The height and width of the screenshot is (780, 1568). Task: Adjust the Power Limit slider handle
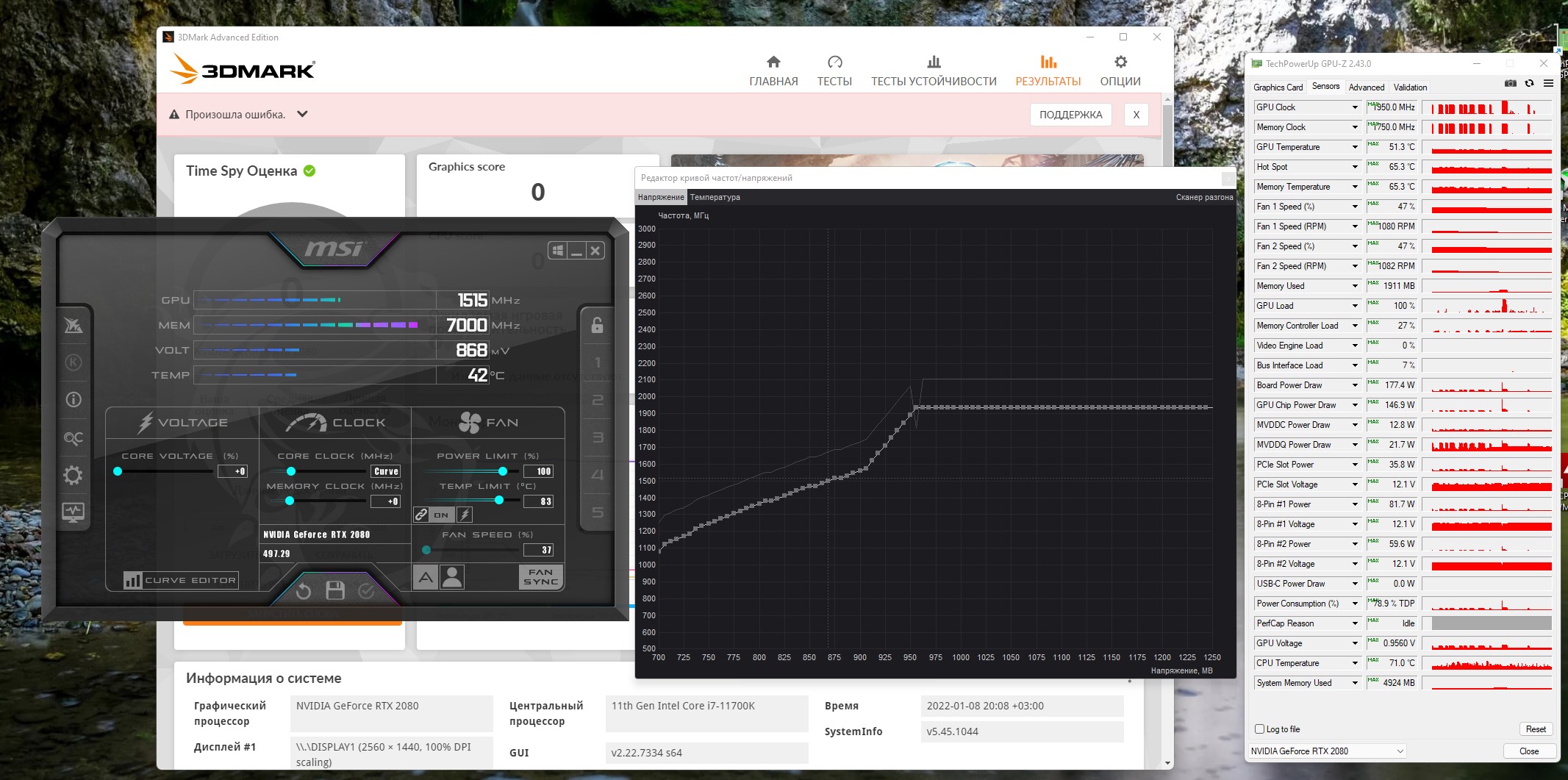point(503,471)
